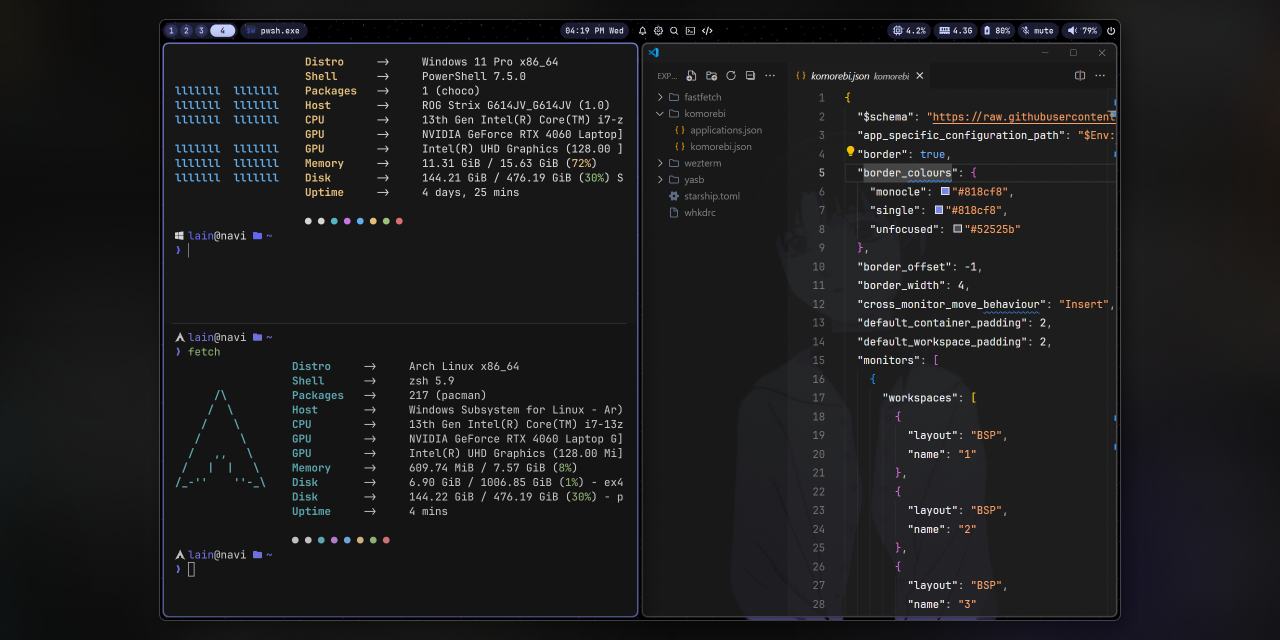Viewport: 1280px width, 640px height.
Task: Click "default_workspace_padding" key text
Action: pyautogui.click(x=941, y=342)
